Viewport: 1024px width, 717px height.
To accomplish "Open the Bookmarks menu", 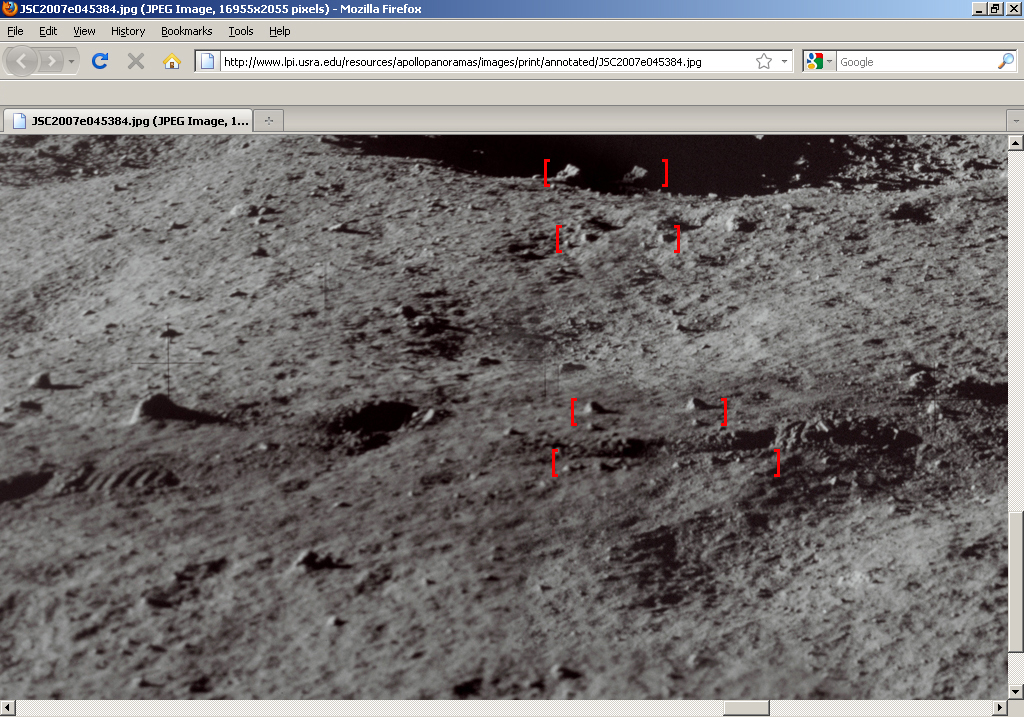I will tap(187, 31).
